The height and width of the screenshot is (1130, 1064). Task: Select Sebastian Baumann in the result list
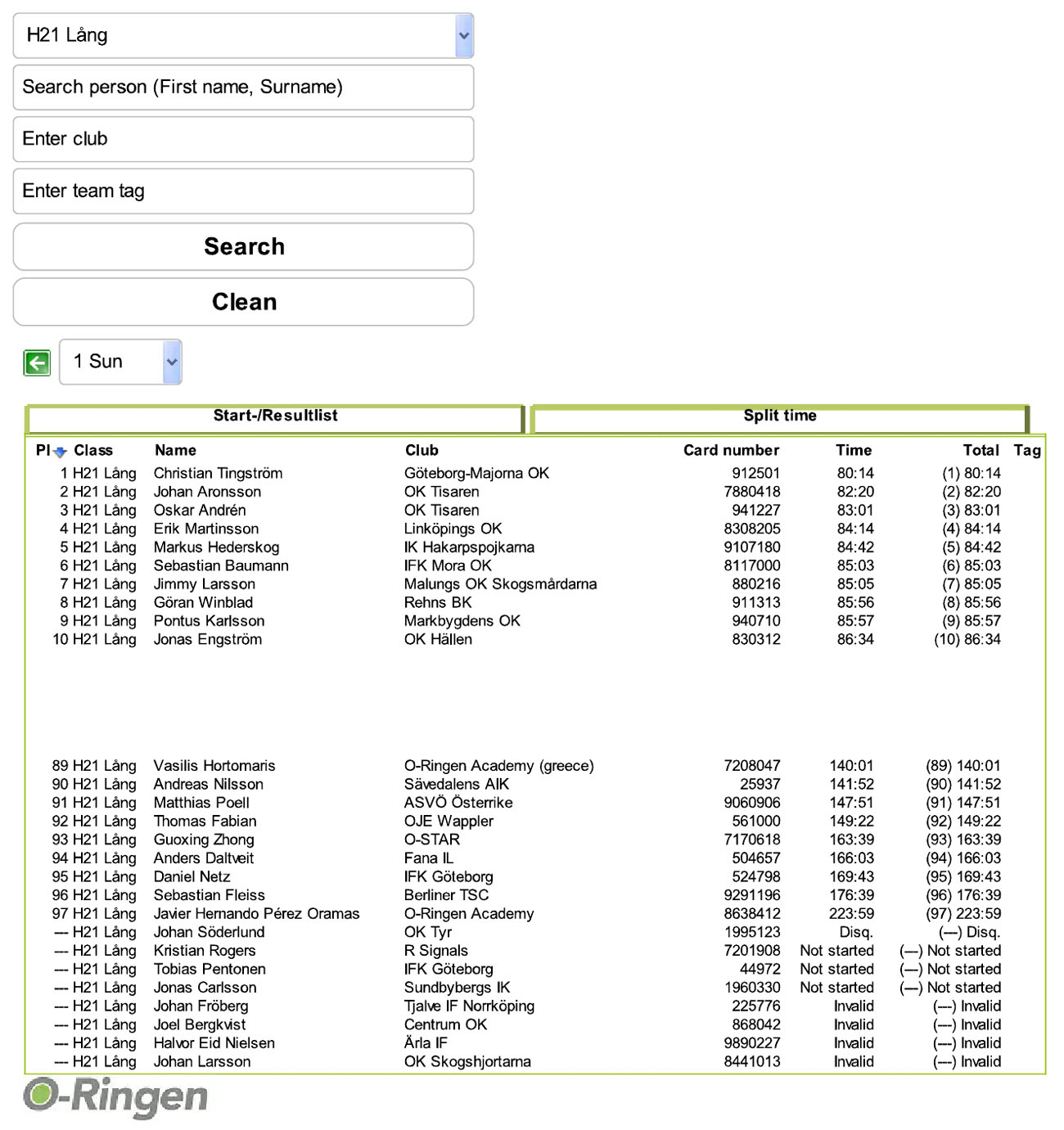(221, 565)
